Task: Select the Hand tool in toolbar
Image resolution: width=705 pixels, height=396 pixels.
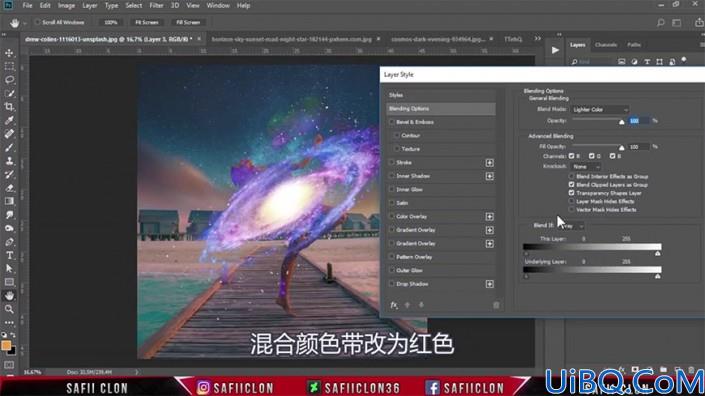Action: click(x=9, y=296)
